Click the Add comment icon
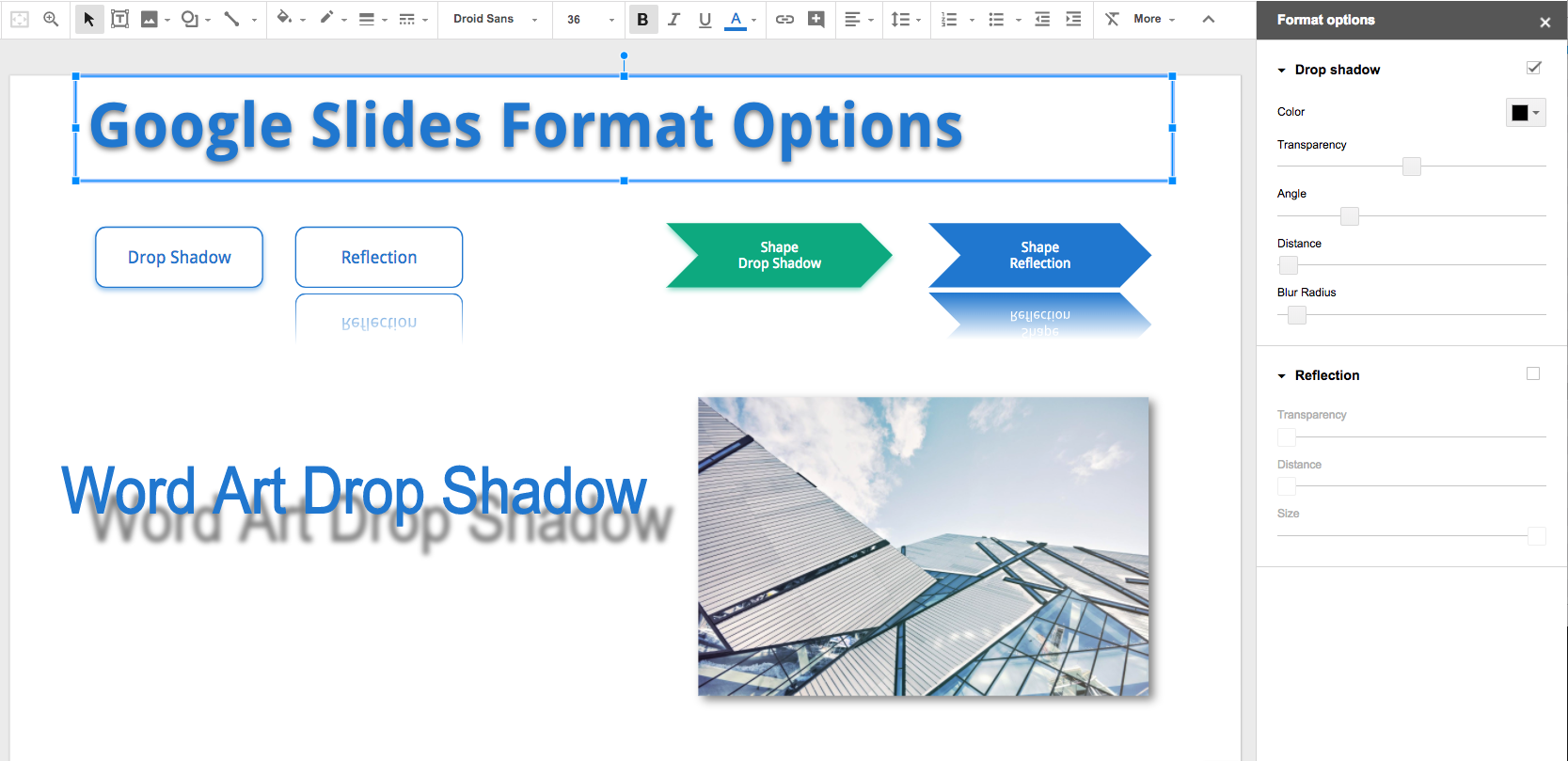 click(x=816, y=19)
